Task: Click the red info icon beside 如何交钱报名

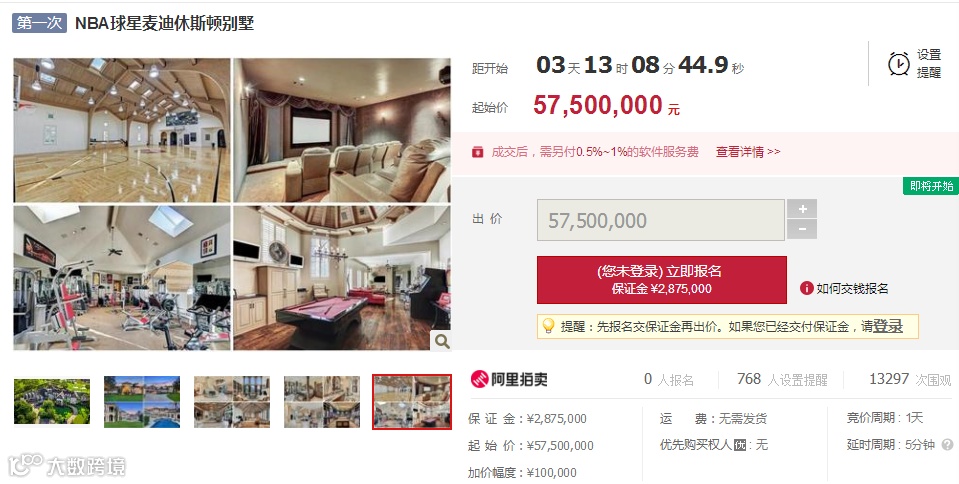Action: coord(806,288)
